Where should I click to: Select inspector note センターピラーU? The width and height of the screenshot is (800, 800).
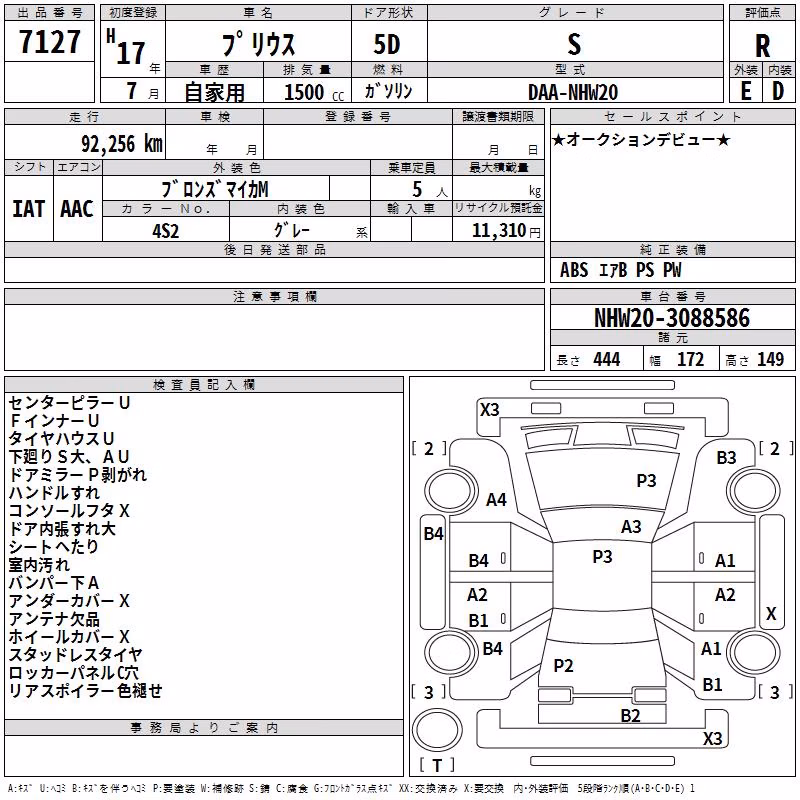coord(70,403)
